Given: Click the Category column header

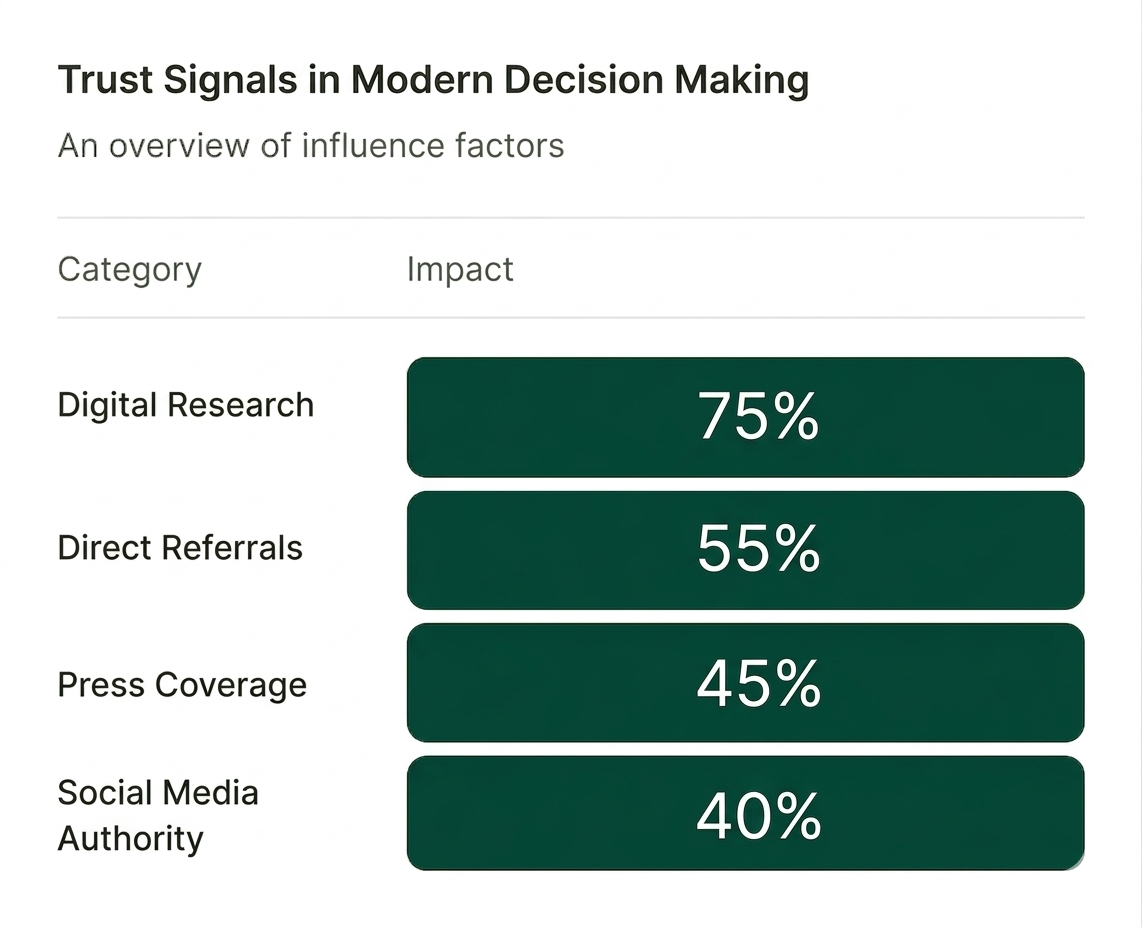Looking at the screenshot, I should (x=130, y=269).
